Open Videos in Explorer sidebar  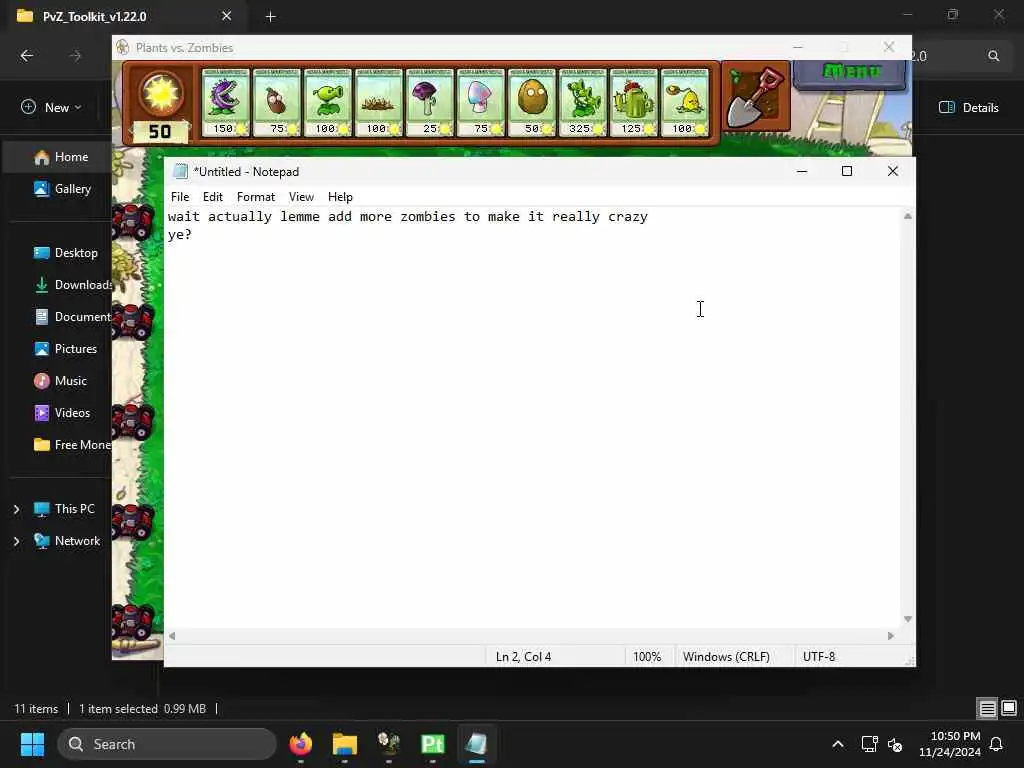64,413
